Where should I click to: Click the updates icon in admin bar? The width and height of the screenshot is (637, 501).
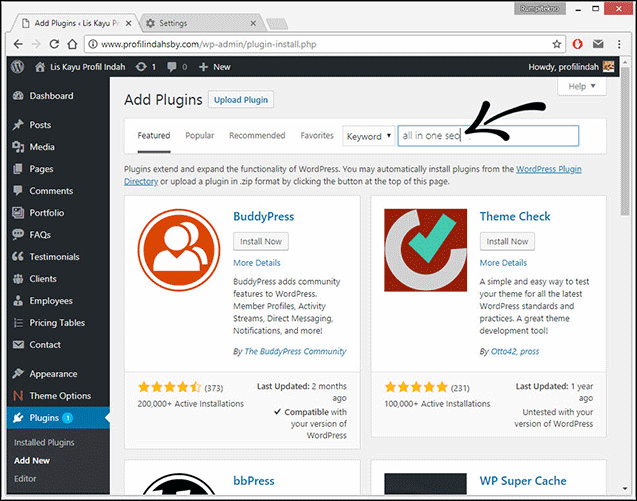point(141,67)
